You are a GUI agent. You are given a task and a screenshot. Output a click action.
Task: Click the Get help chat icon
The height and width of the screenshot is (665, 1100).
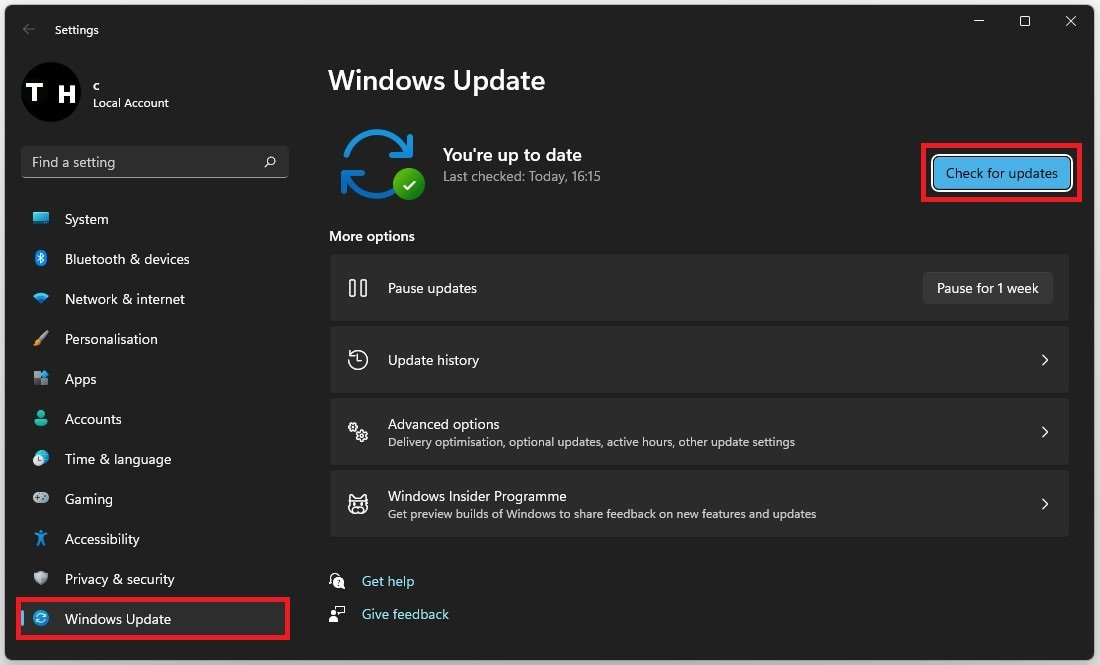point(337,580)
